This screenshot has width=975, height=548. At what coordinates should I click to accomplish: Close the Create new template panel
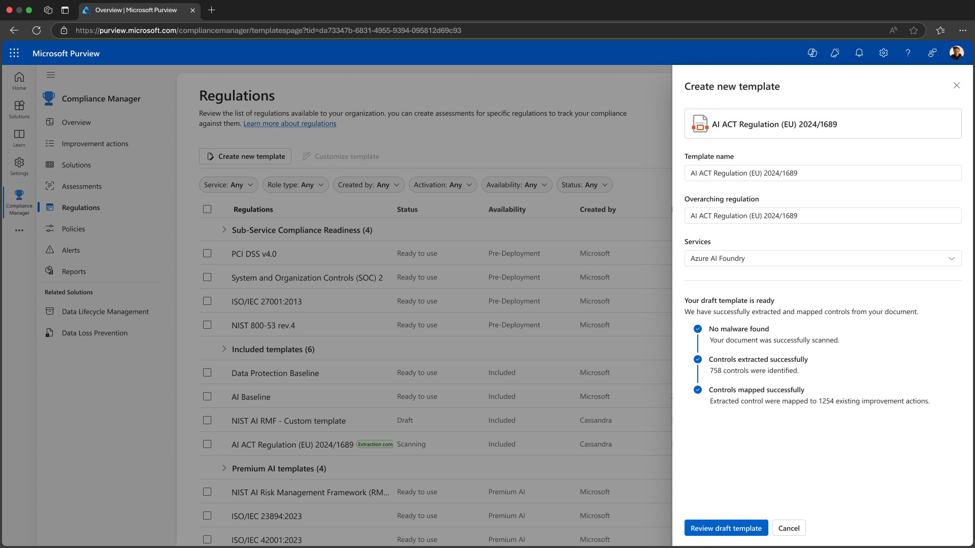pos(956,86)
